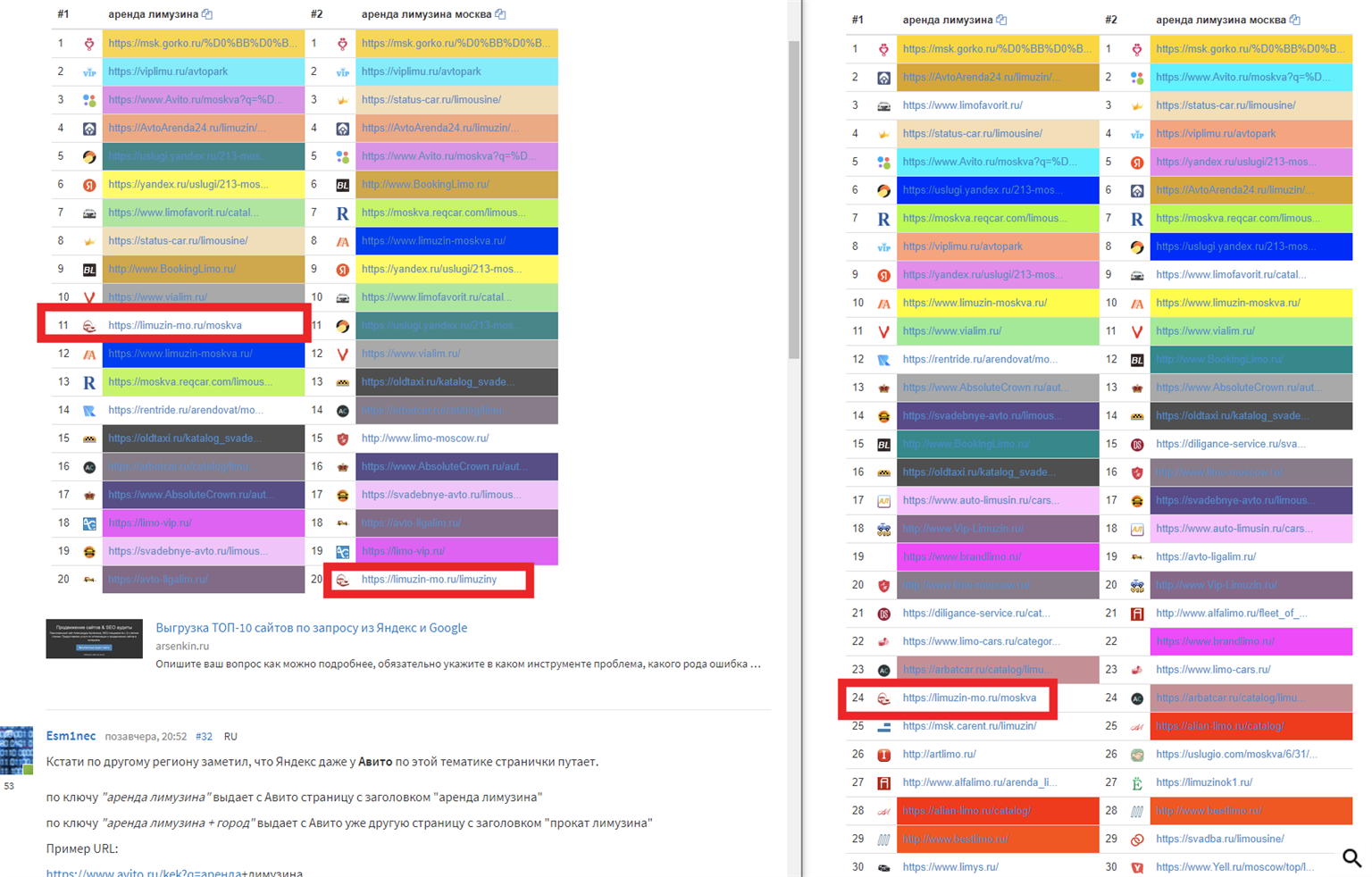
Task: Click copy icon next to right-panel "аренда лимузина москва"
Action: click(1294, 20)
